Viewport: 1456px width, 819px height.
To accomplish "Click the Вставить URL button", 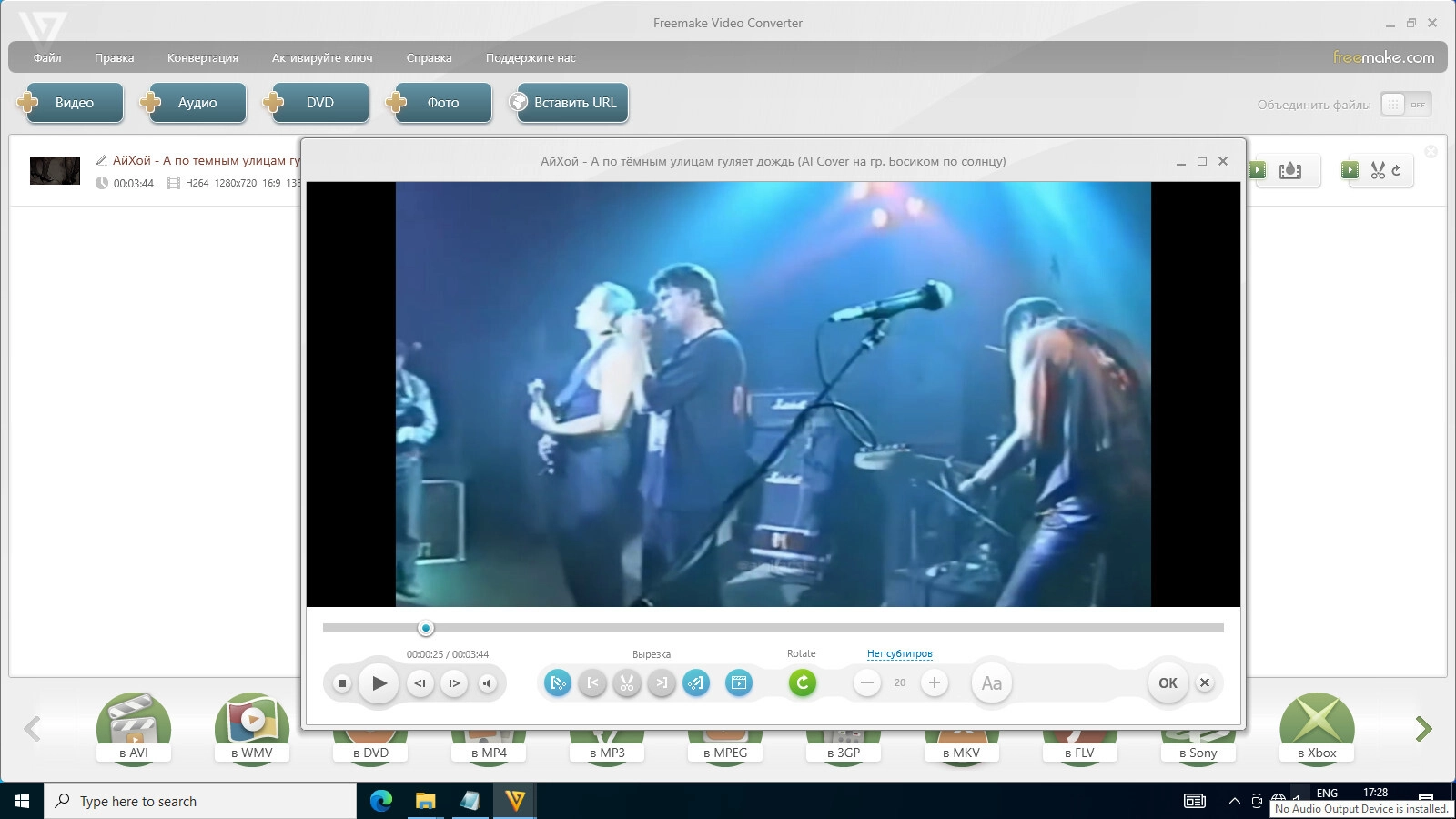I will click(x=569, y=103).
